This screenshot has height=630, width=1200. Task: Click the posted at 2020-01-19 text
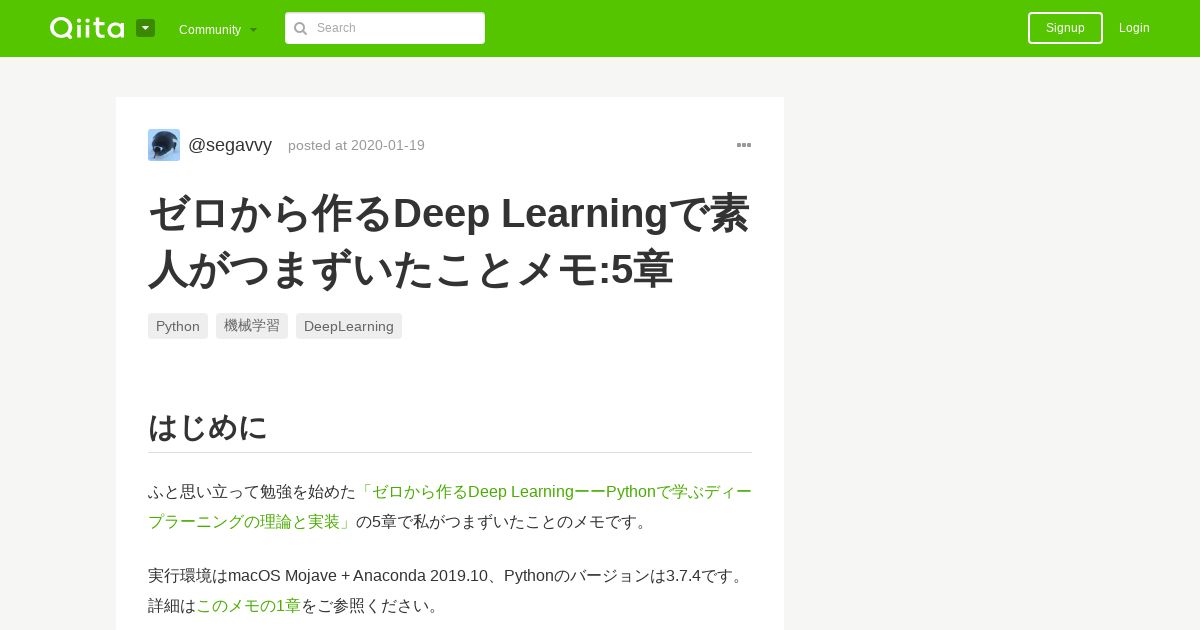(356, 145)
